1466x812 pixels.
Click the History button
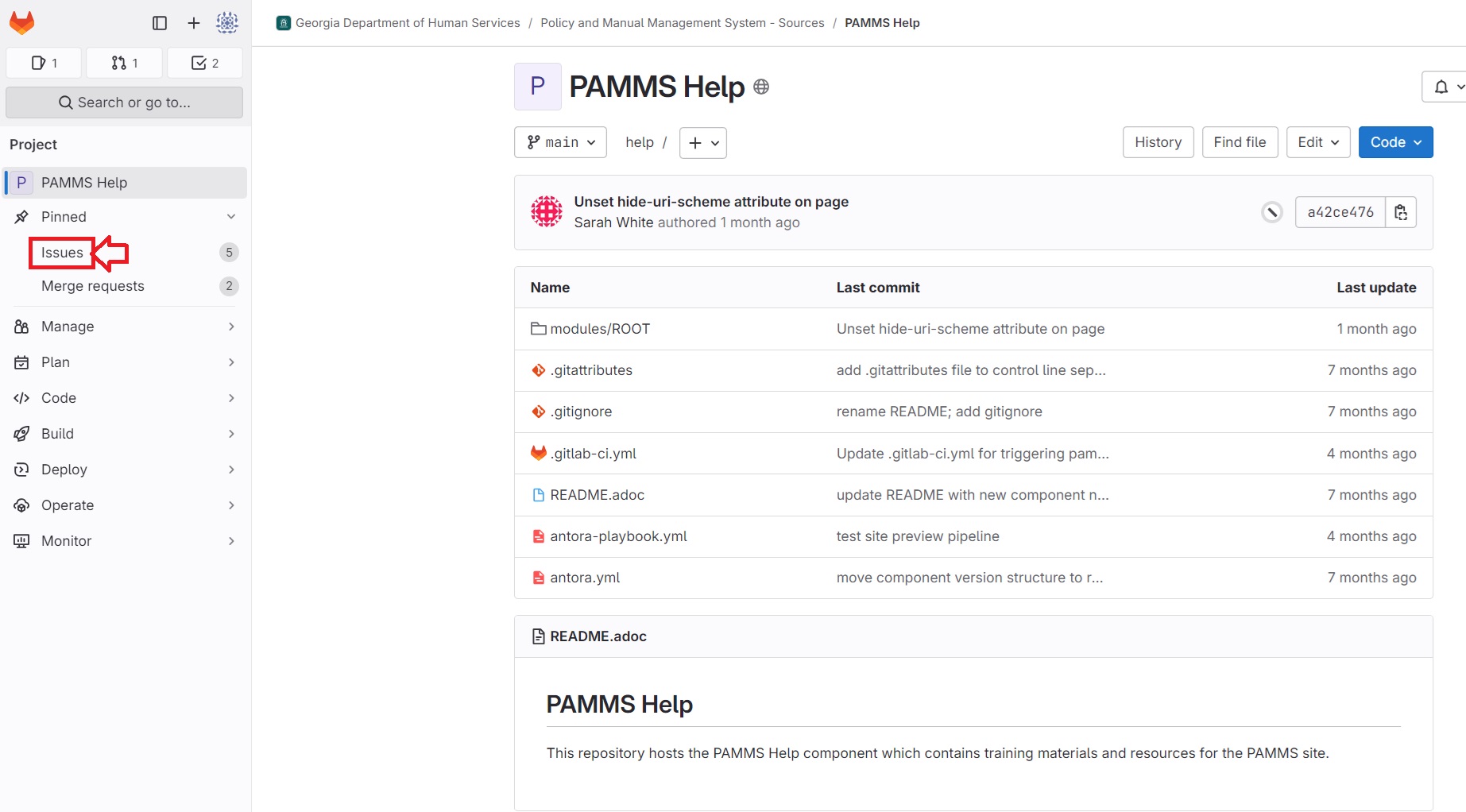pos(1158,142)
